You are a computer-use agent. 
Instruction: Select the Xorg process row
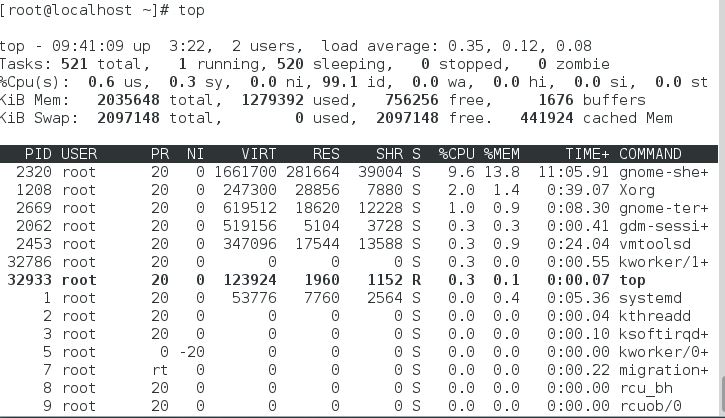(359, 190)
